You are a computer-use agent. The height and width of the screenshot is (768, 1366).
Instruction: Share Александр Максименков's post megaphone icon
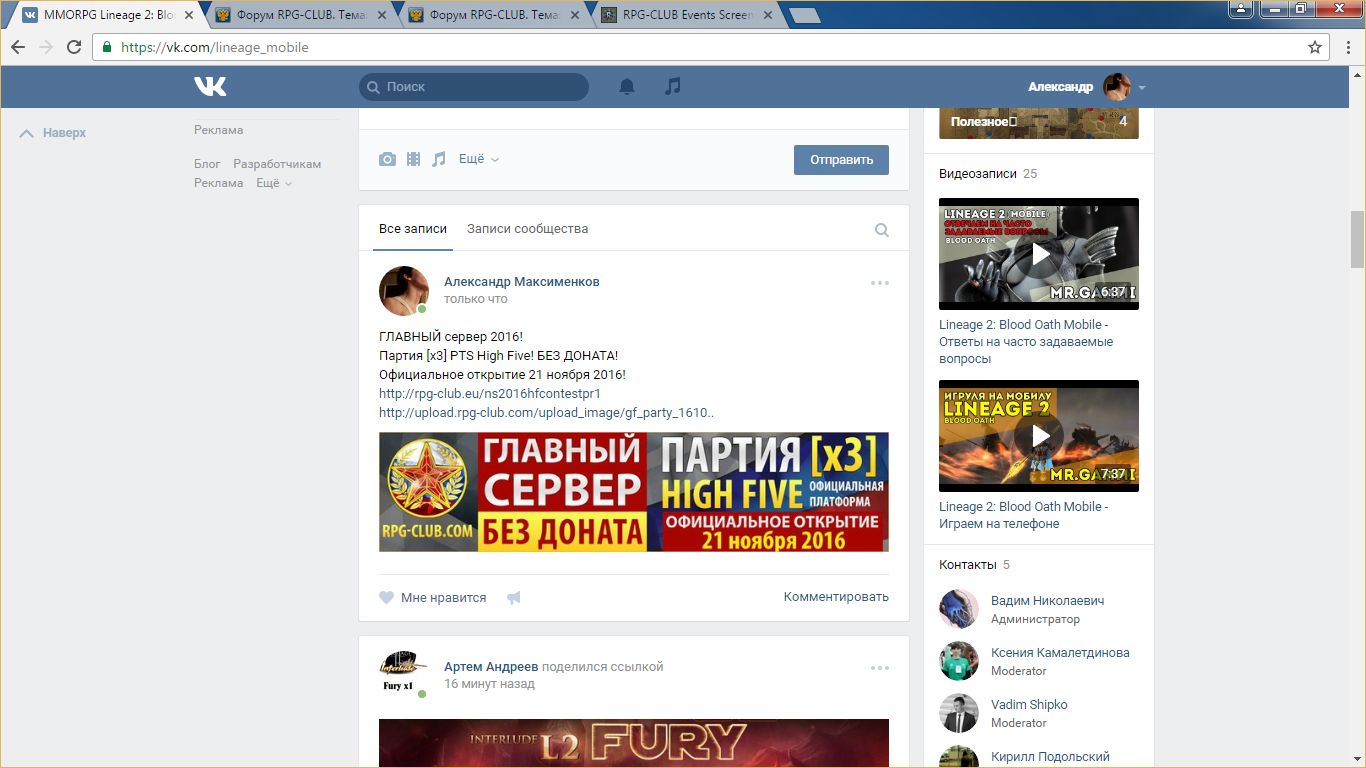pyautogui.click(x=514, y=598)
